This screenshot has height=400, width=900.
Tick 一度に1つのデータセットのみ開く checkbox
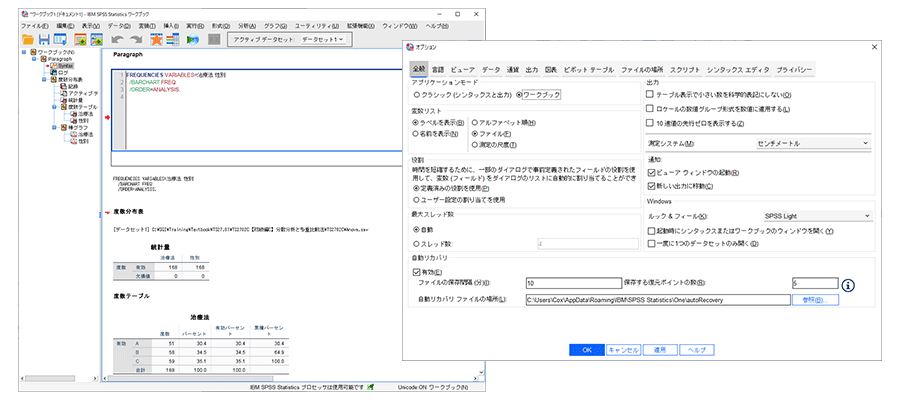pyautogui.click(x=651, y=244)
